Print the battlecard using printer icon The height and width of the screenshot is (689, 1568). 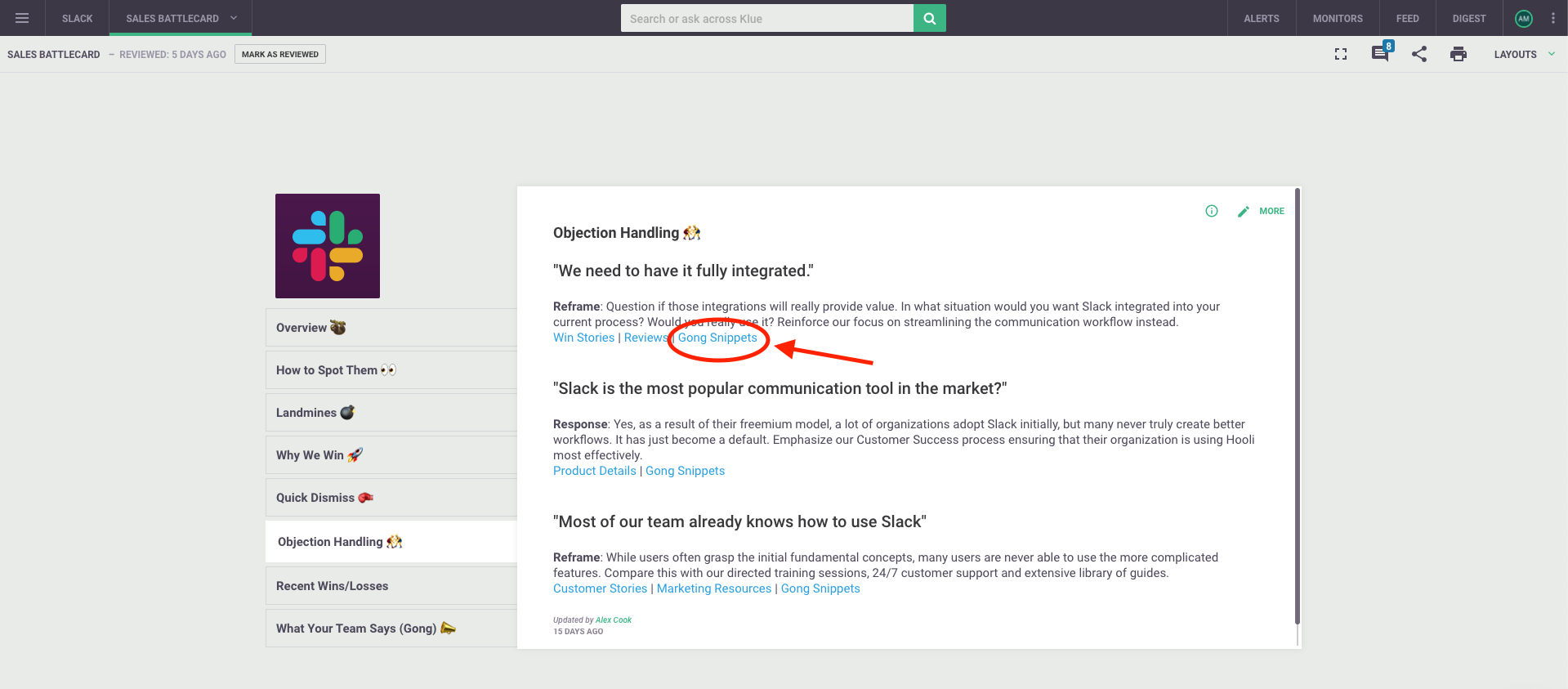pyautogui.click(x=1459, y=54)
